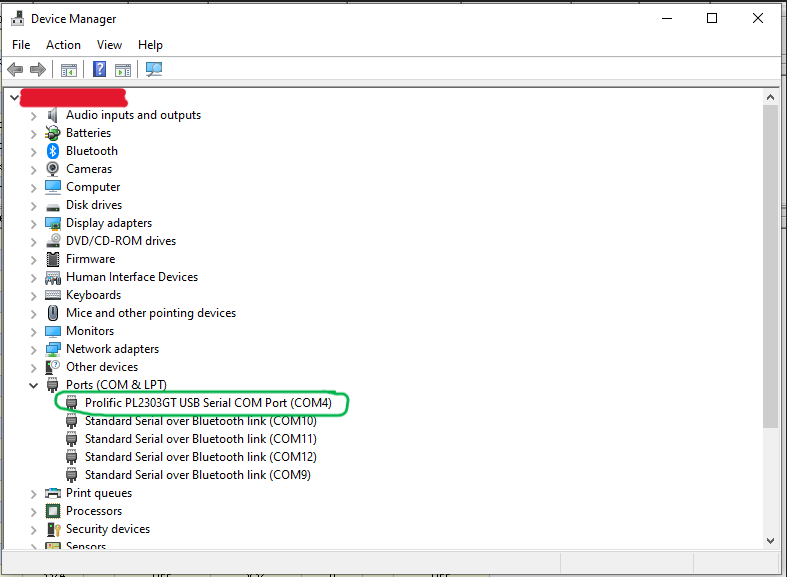Image resolution: width=787 pixels, height=577 pixels.
Task: Click the vertical scrollbar thumb
Action: point(770,266)
